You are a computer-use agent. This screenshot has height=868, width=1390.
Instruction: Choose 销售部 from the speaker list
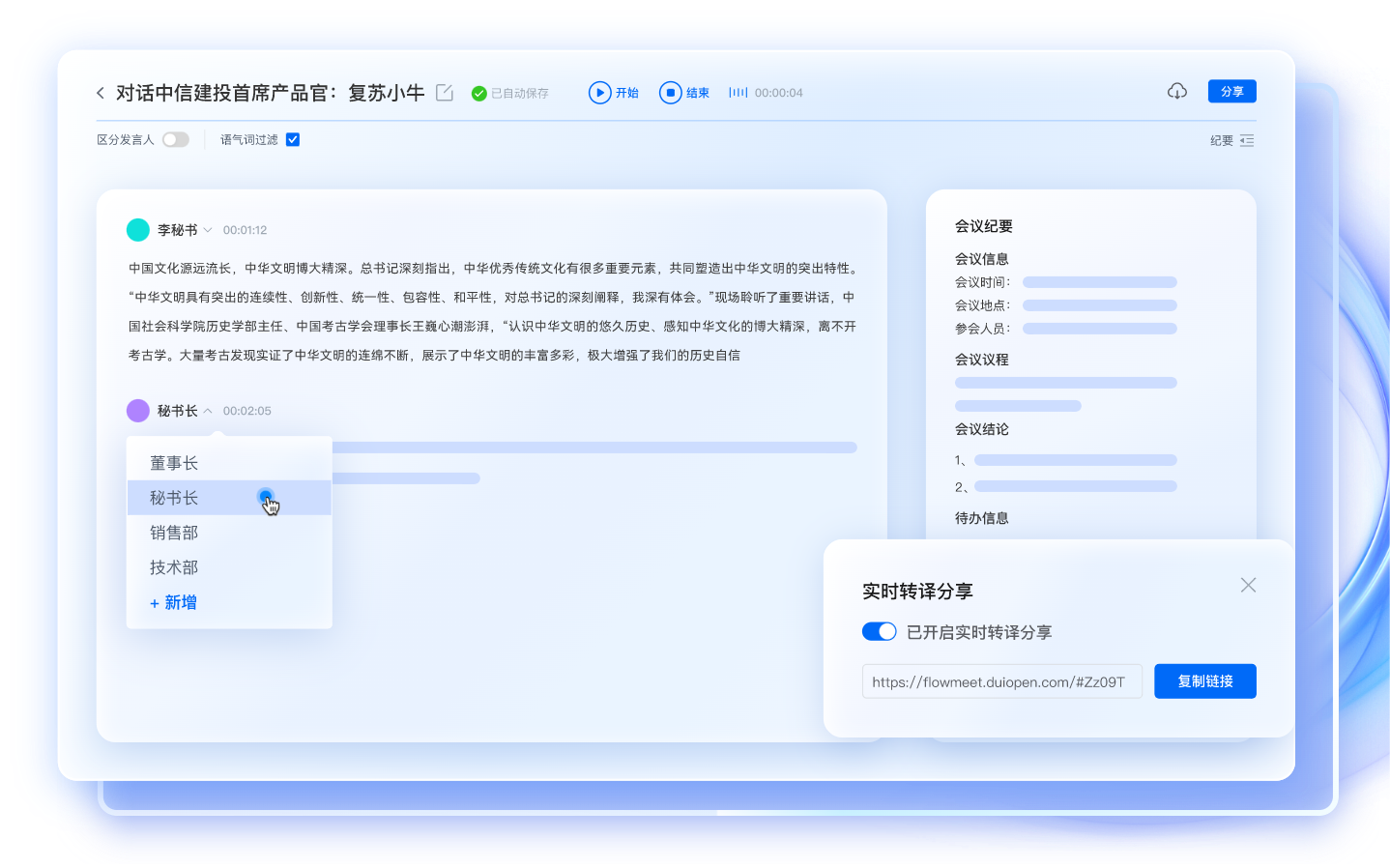[x=229, y=533]
